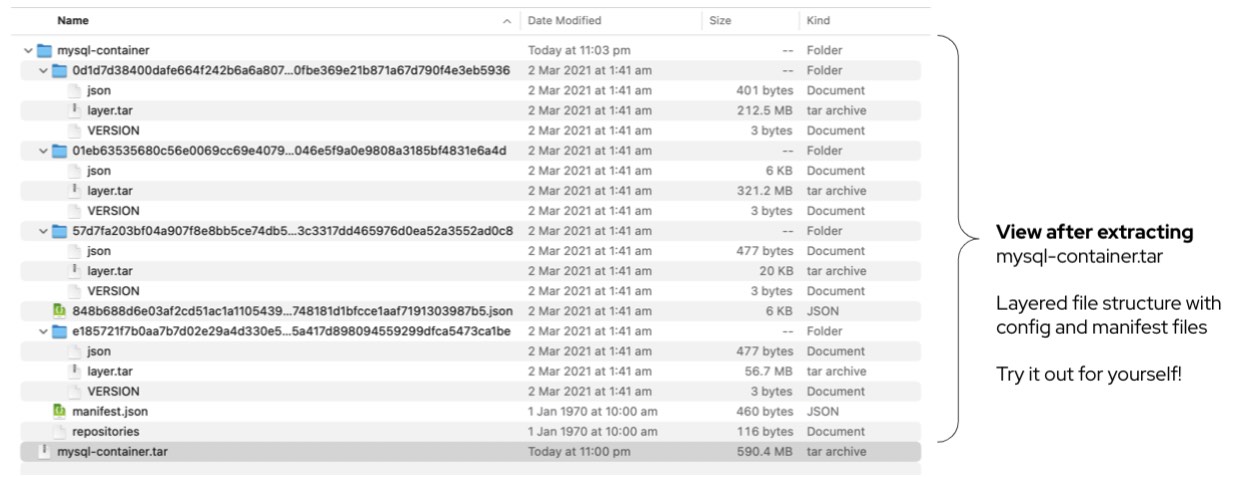Viewport: 1234px width, 477px height.
Task: Click the 0d1d7d38400dafe folder icon
Action: point(60,70)
